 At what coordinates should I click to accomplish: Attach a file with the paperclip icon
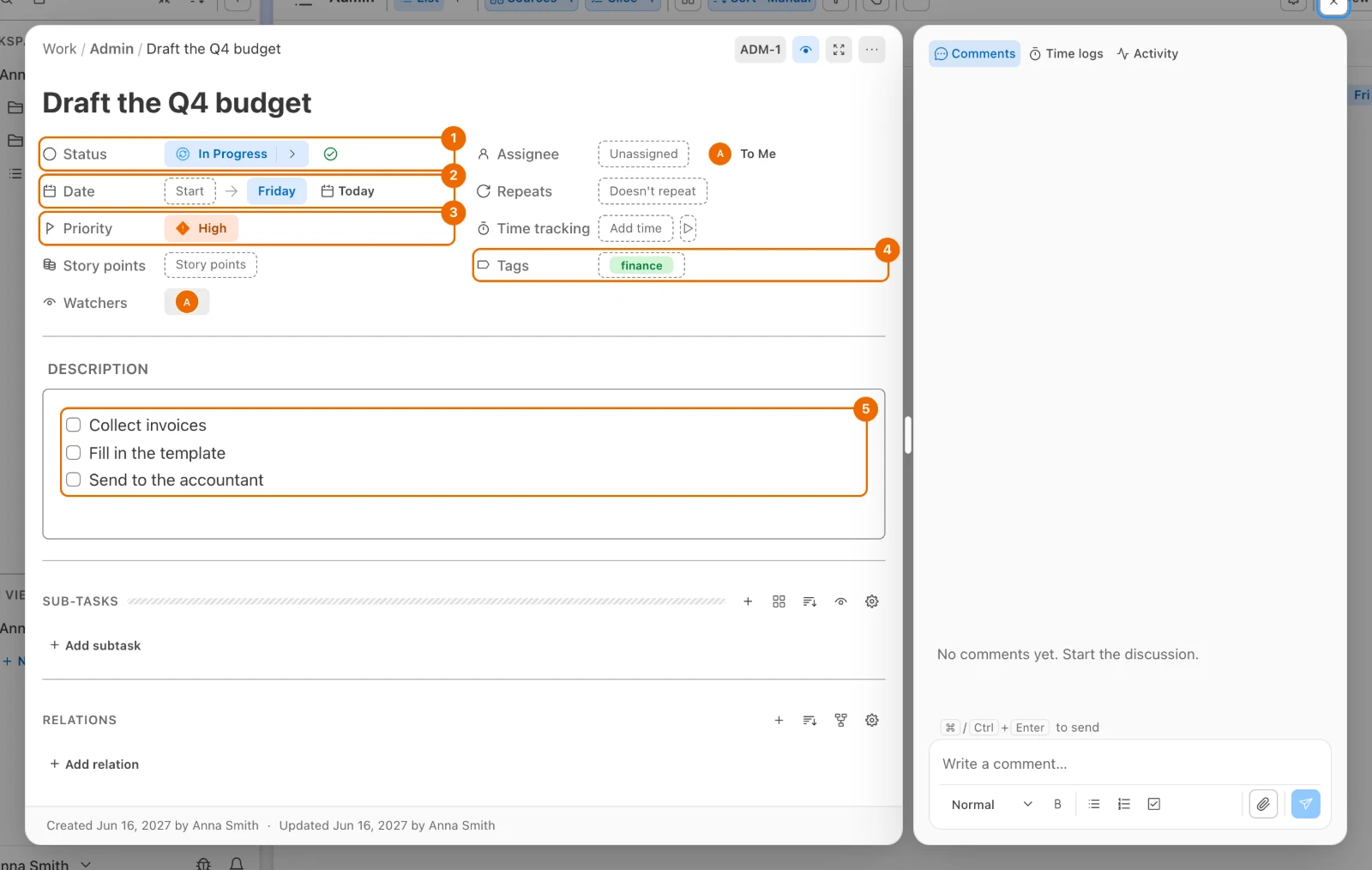1263,804
